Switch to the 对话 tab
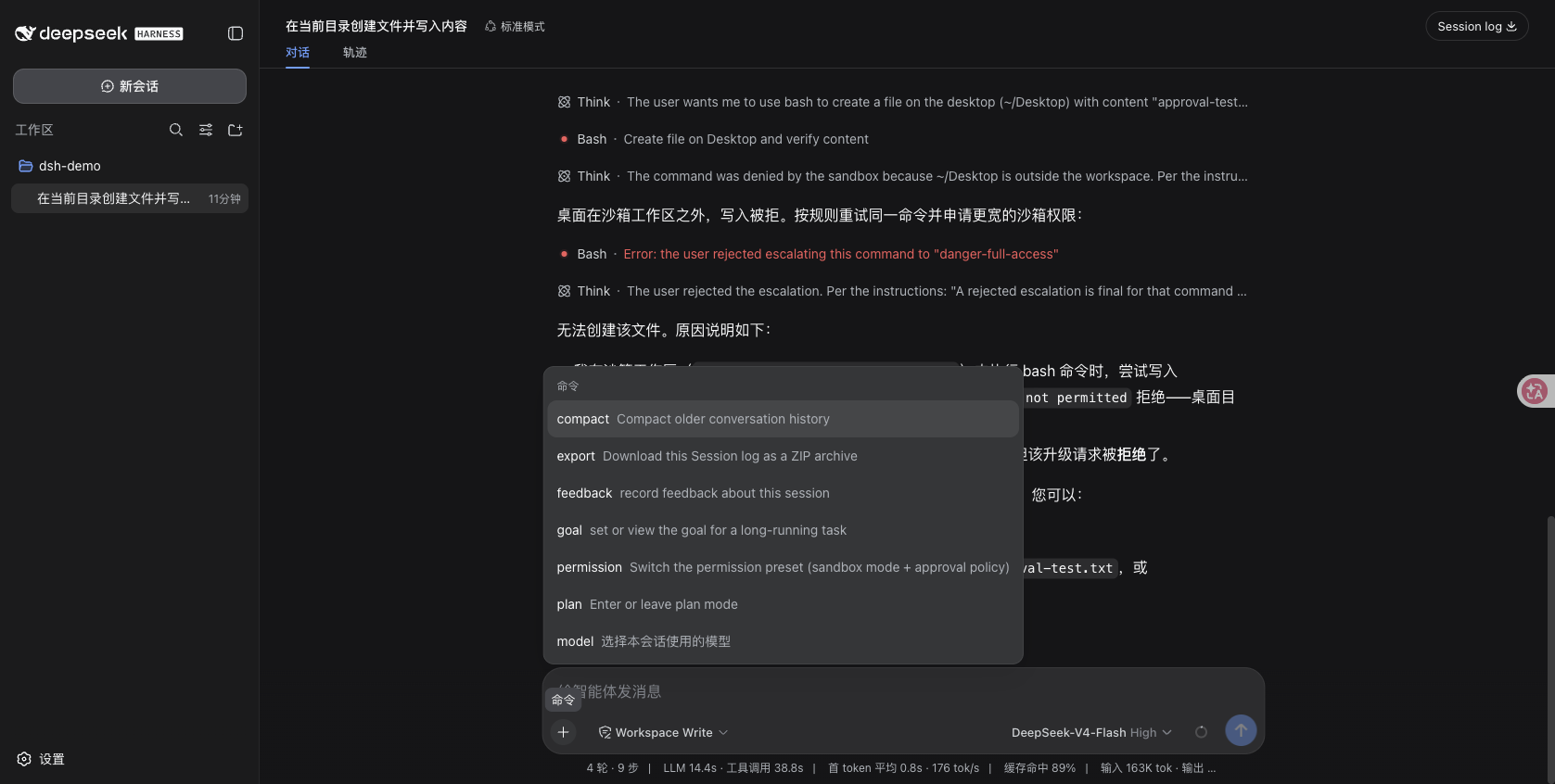The image size is (1555, 784). (298, 53)
